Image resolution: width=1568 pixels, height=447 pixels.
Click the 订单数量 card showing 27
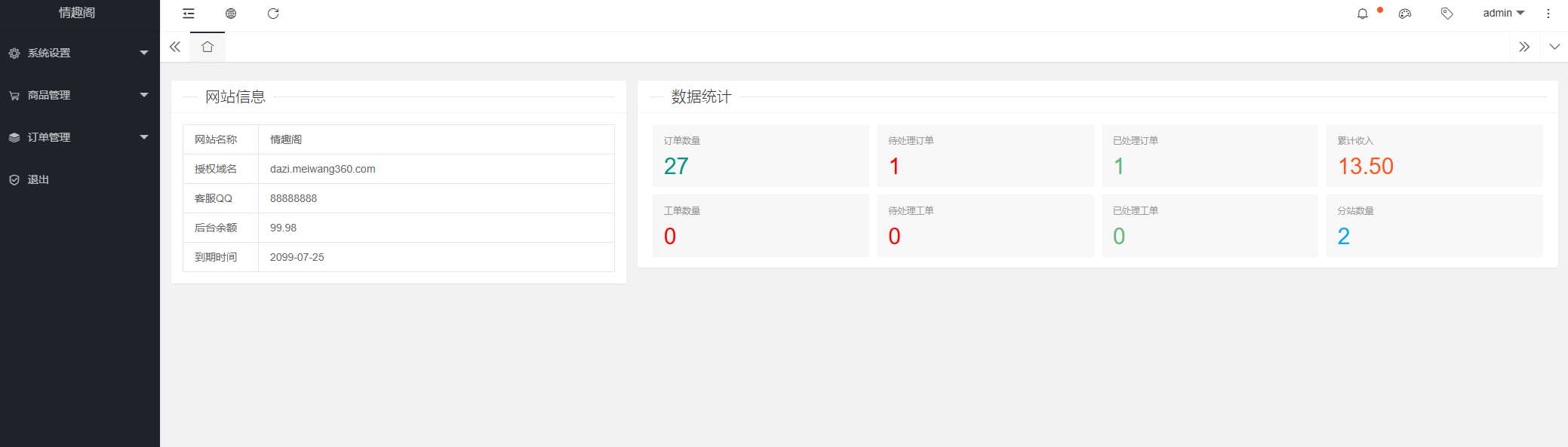(761, 155)
